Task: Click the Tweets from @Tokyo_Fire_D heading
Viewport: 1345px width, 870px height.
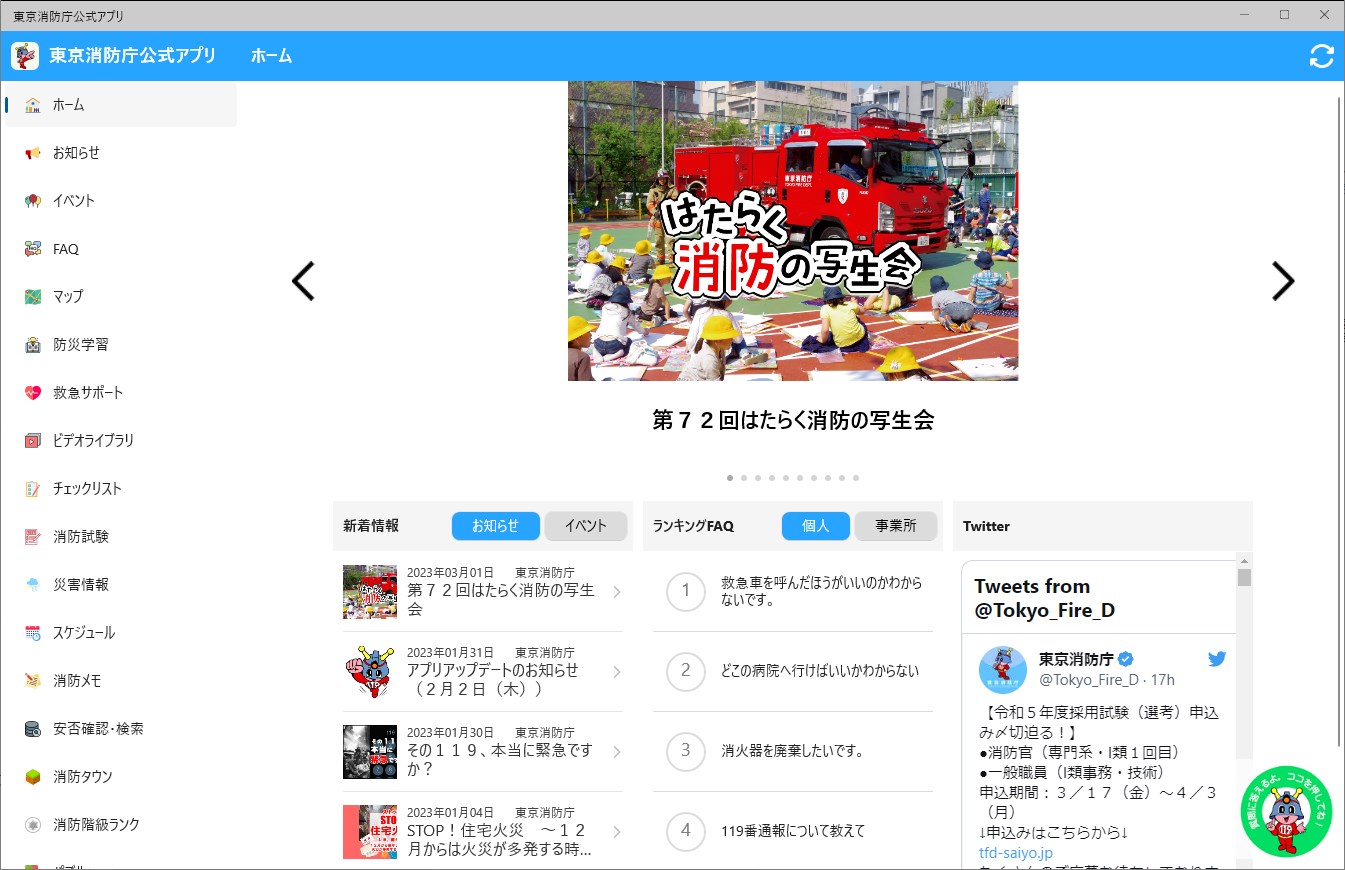Action: [1045, 598]
